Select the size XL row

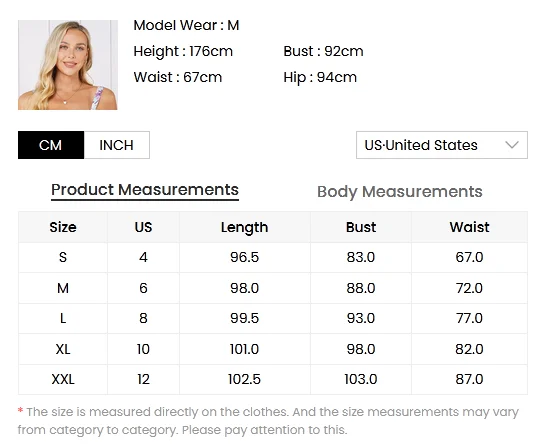(x=273, y=349)
